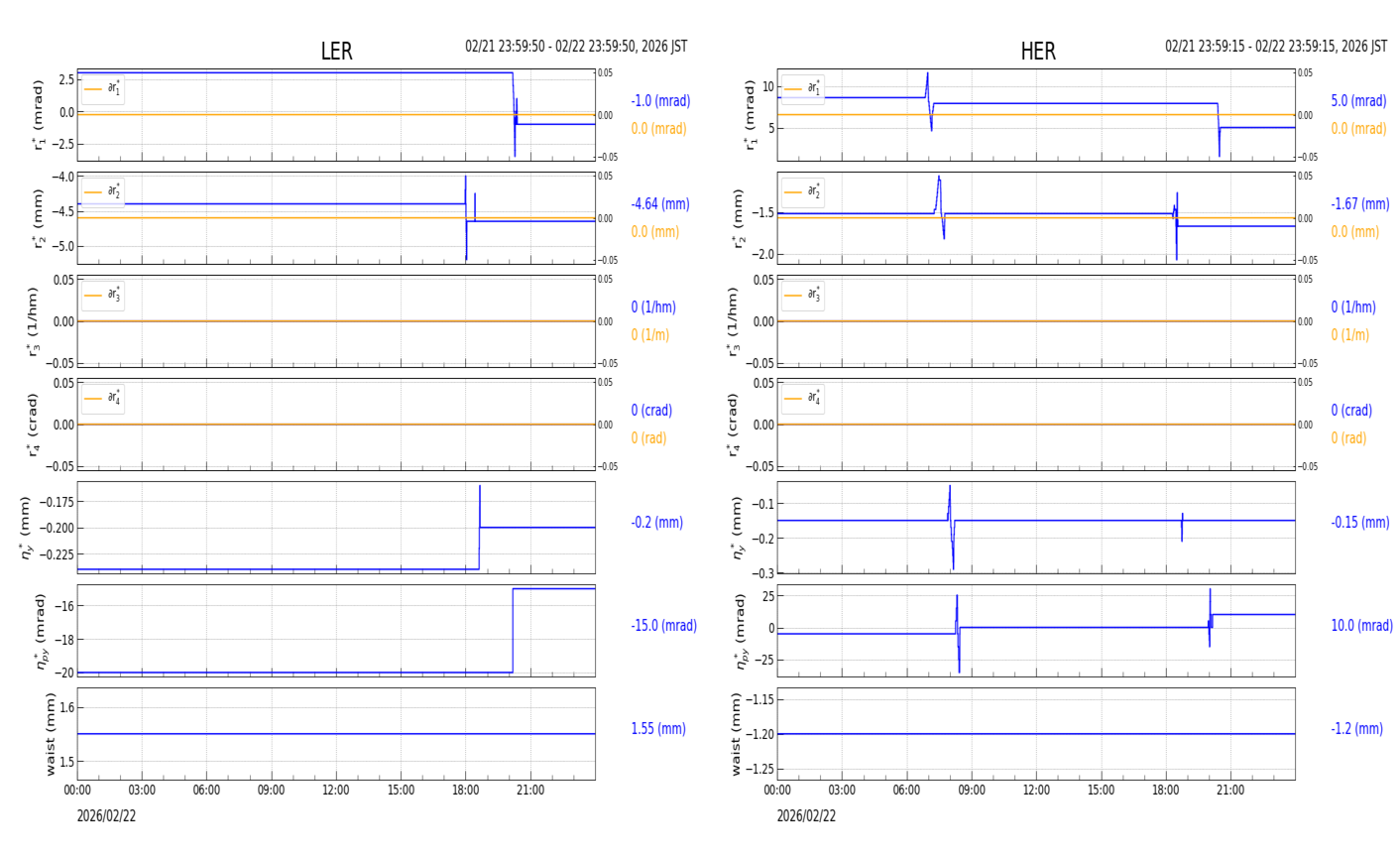Click the HER orange 0 (rad) readout

[1348, 438]
